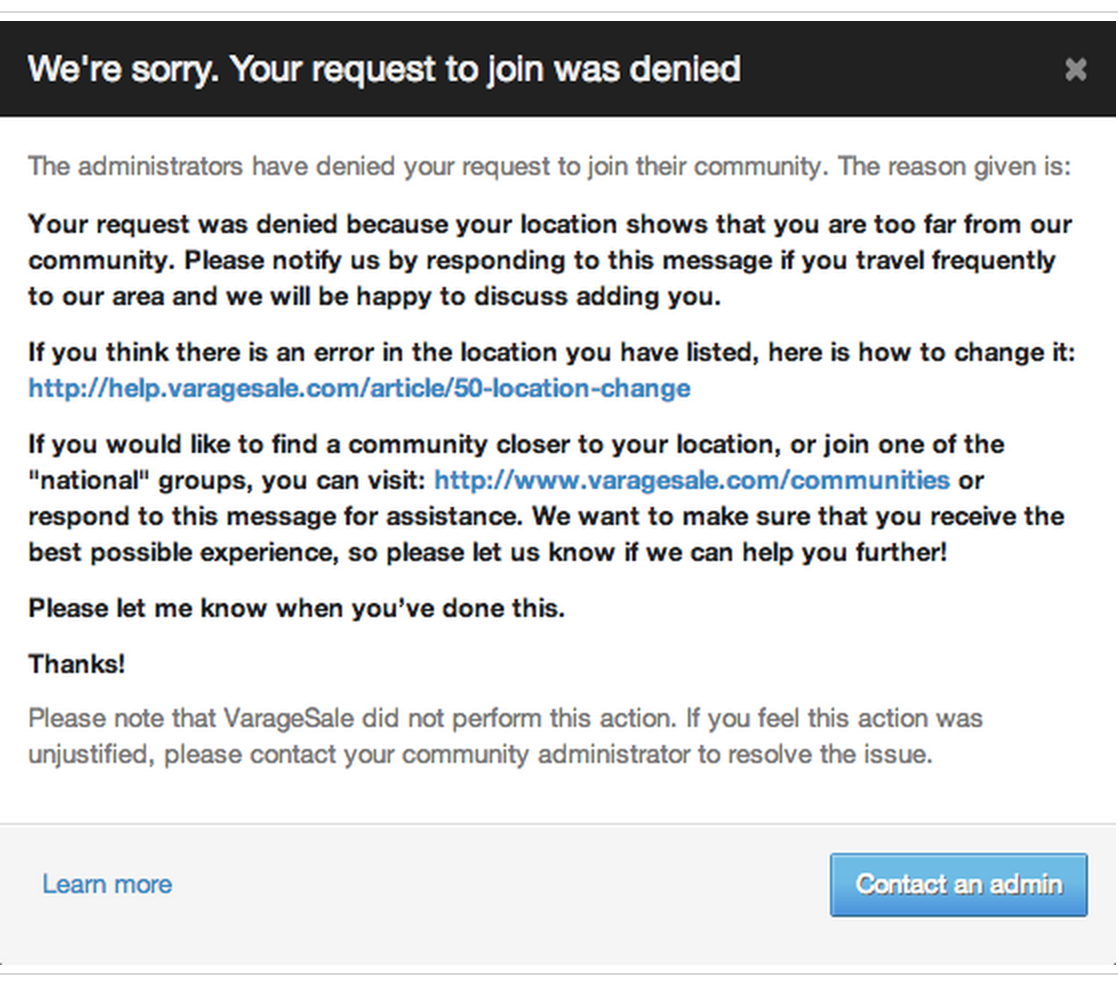Select the "Your request was denied because" paragraph

[x=548, y=260]
